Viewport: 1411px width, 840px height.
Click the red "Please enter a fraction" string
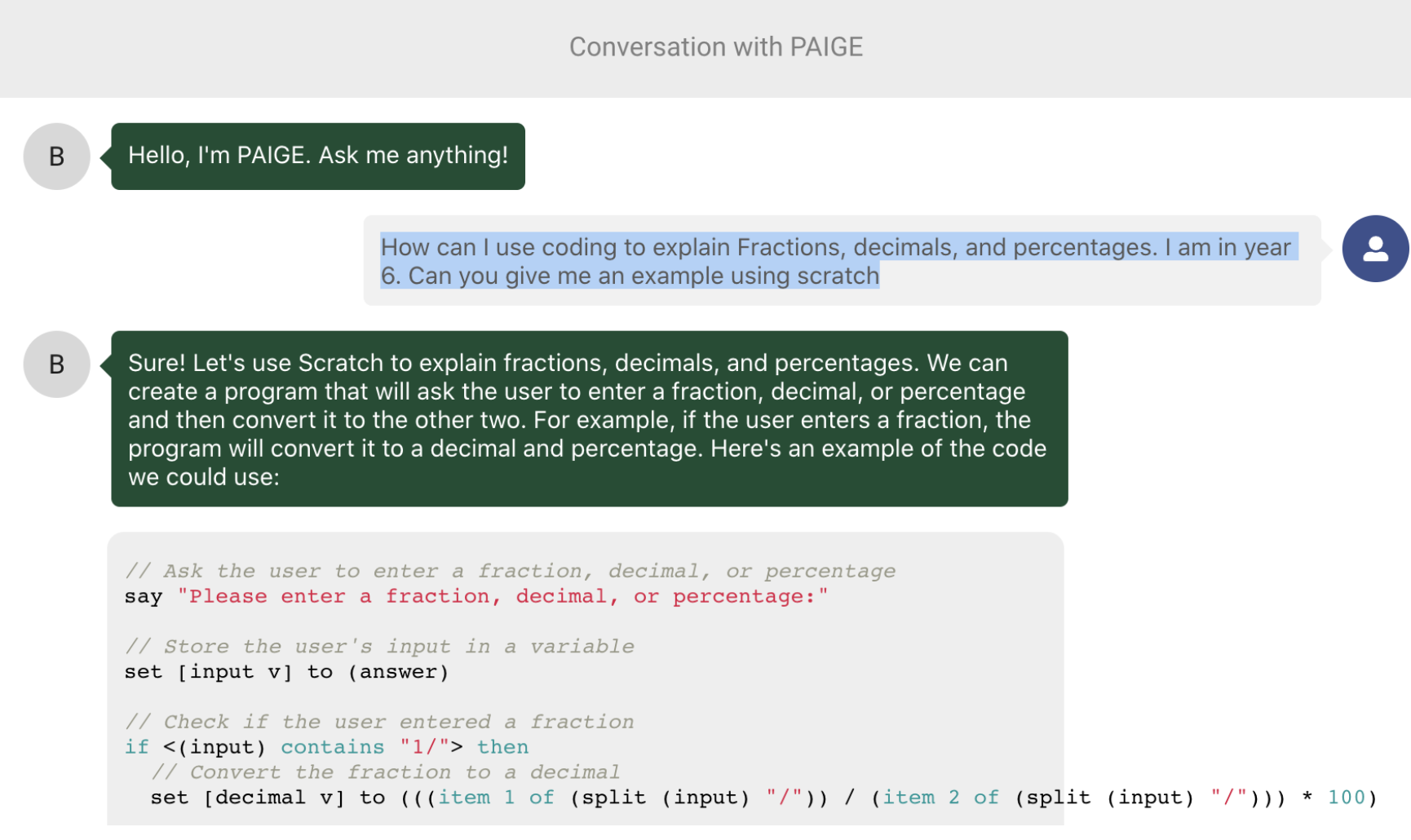pos(502,596)
